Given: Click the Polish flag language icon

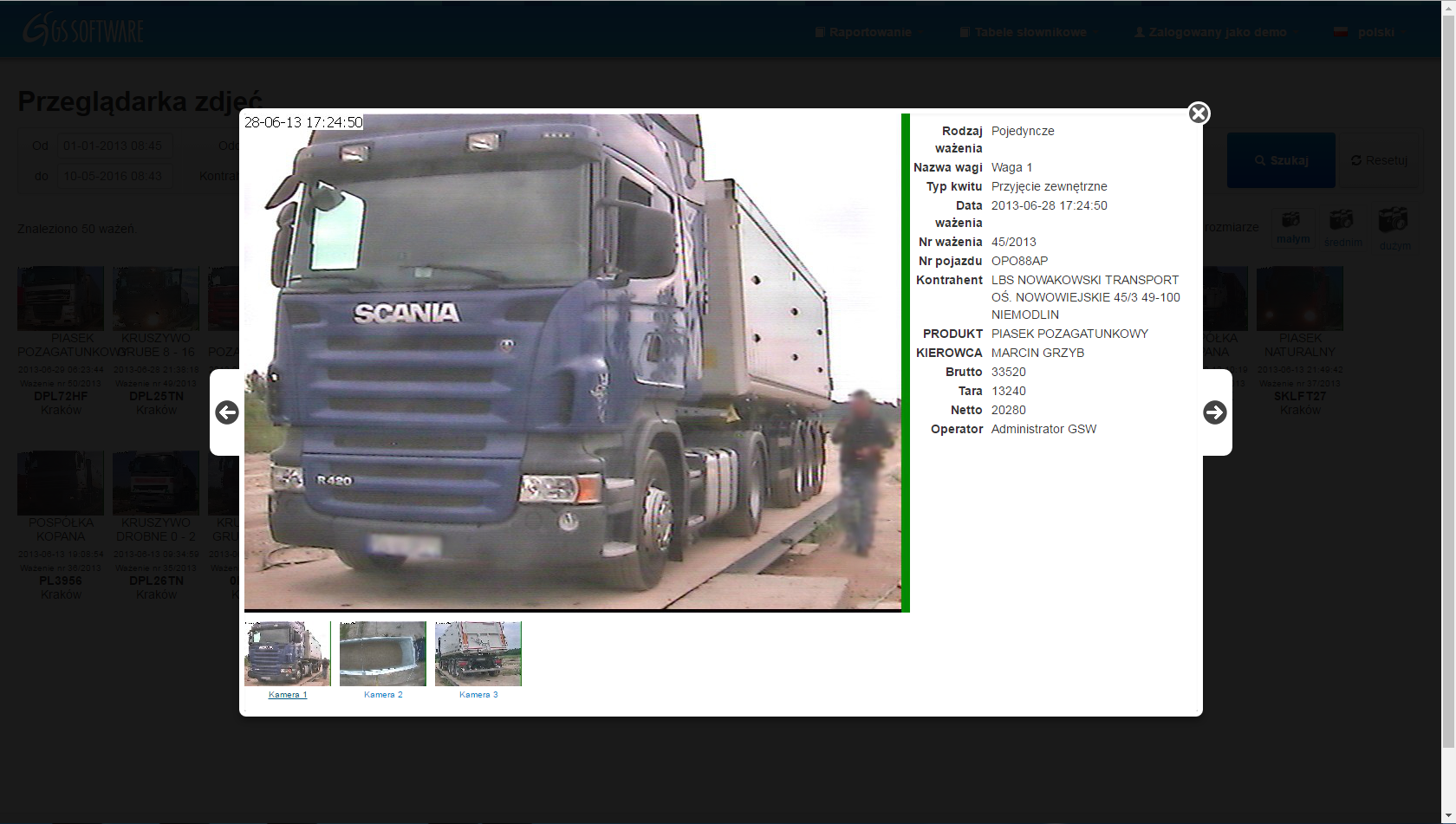Looking at the screenshot, I should [x=1341, y=32].
